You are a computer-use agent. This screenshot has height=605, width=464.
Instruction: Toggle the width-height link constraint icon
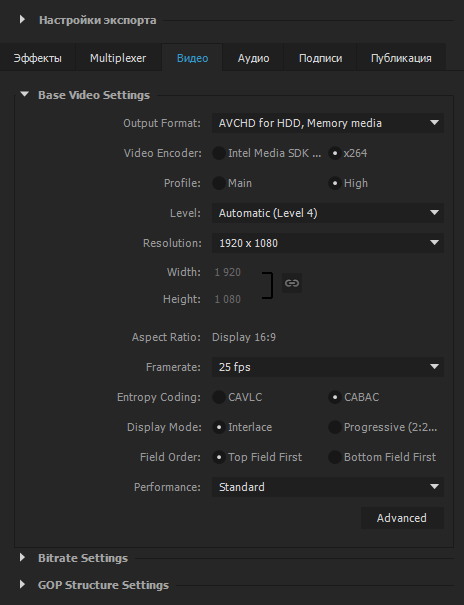tap(292, 283)
